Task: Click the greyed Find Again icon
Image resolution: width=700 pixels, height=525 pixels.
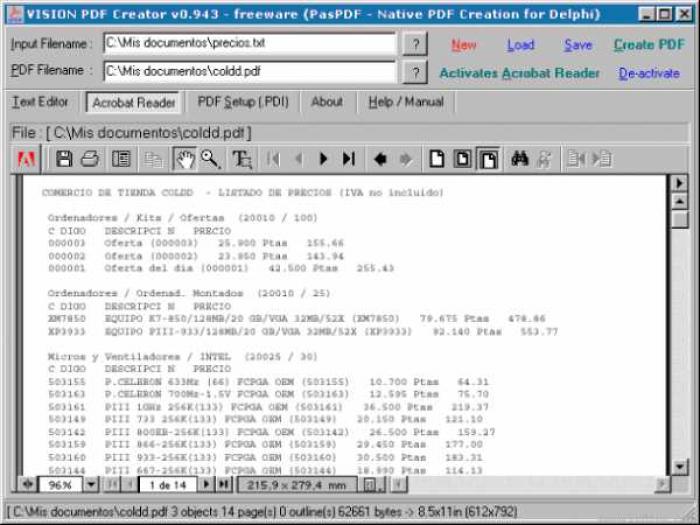Action: coord(544,159)
